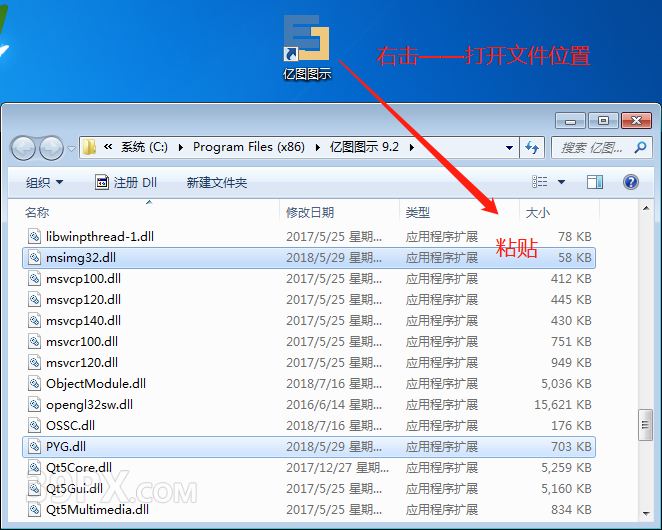The image size is (662, 530).
Task: Click 15,621 KB size of opengl32sw.dll
Action: [x=563, y=405]
